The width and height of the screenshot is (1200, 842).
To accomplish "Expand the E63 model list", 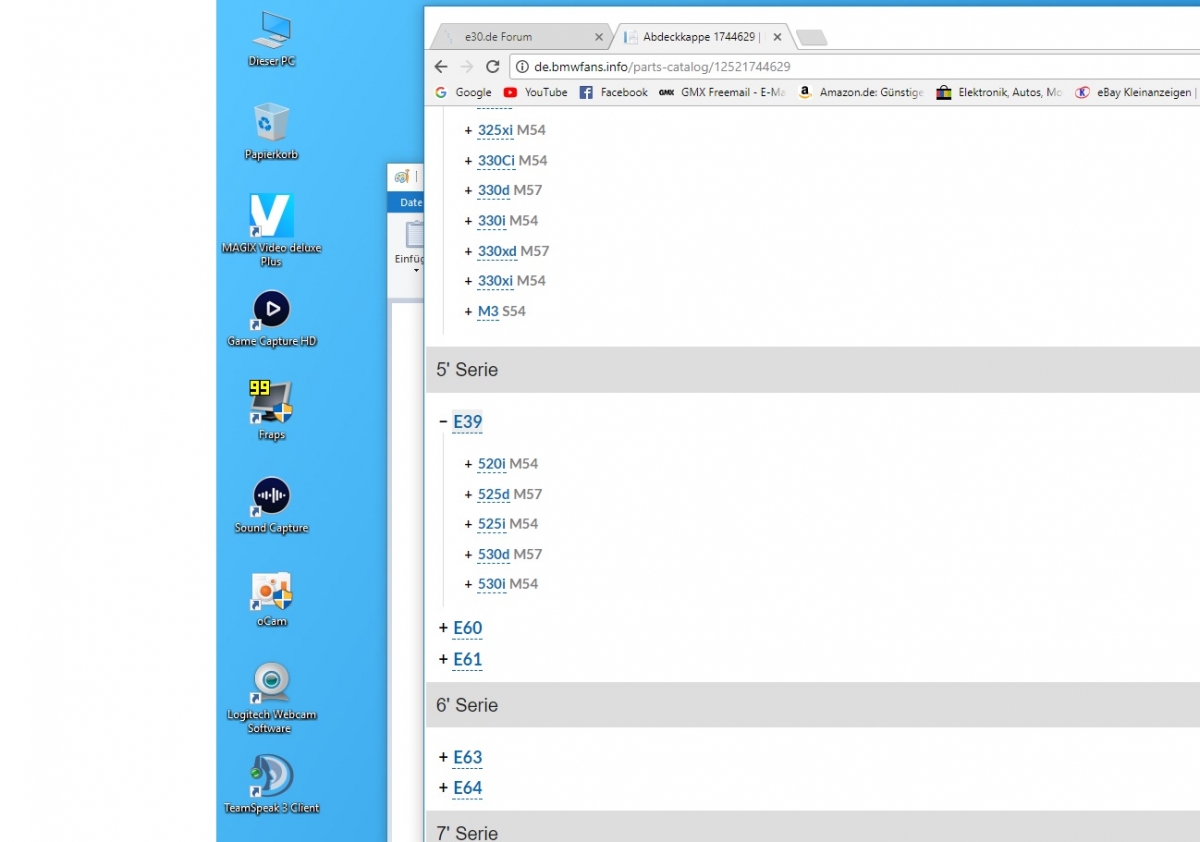I will (x=443, y=758).
